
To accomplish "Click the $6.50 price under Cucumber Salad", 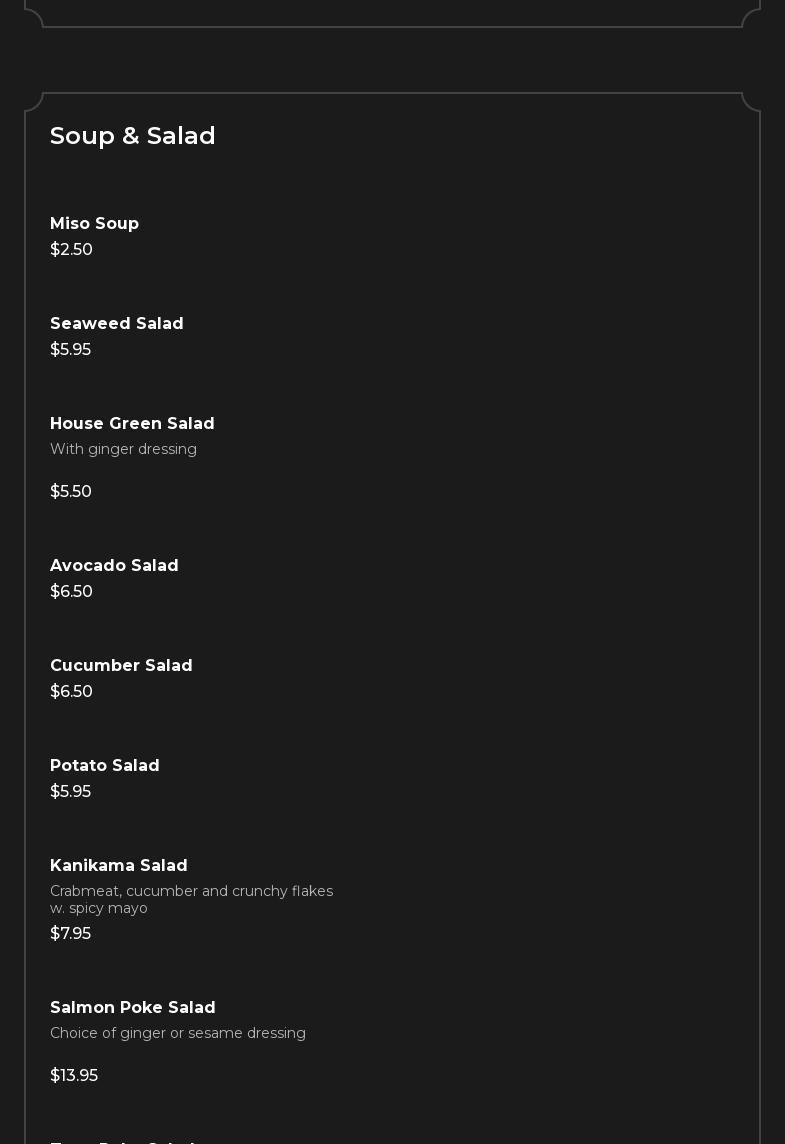I will [x=71, y=692].
